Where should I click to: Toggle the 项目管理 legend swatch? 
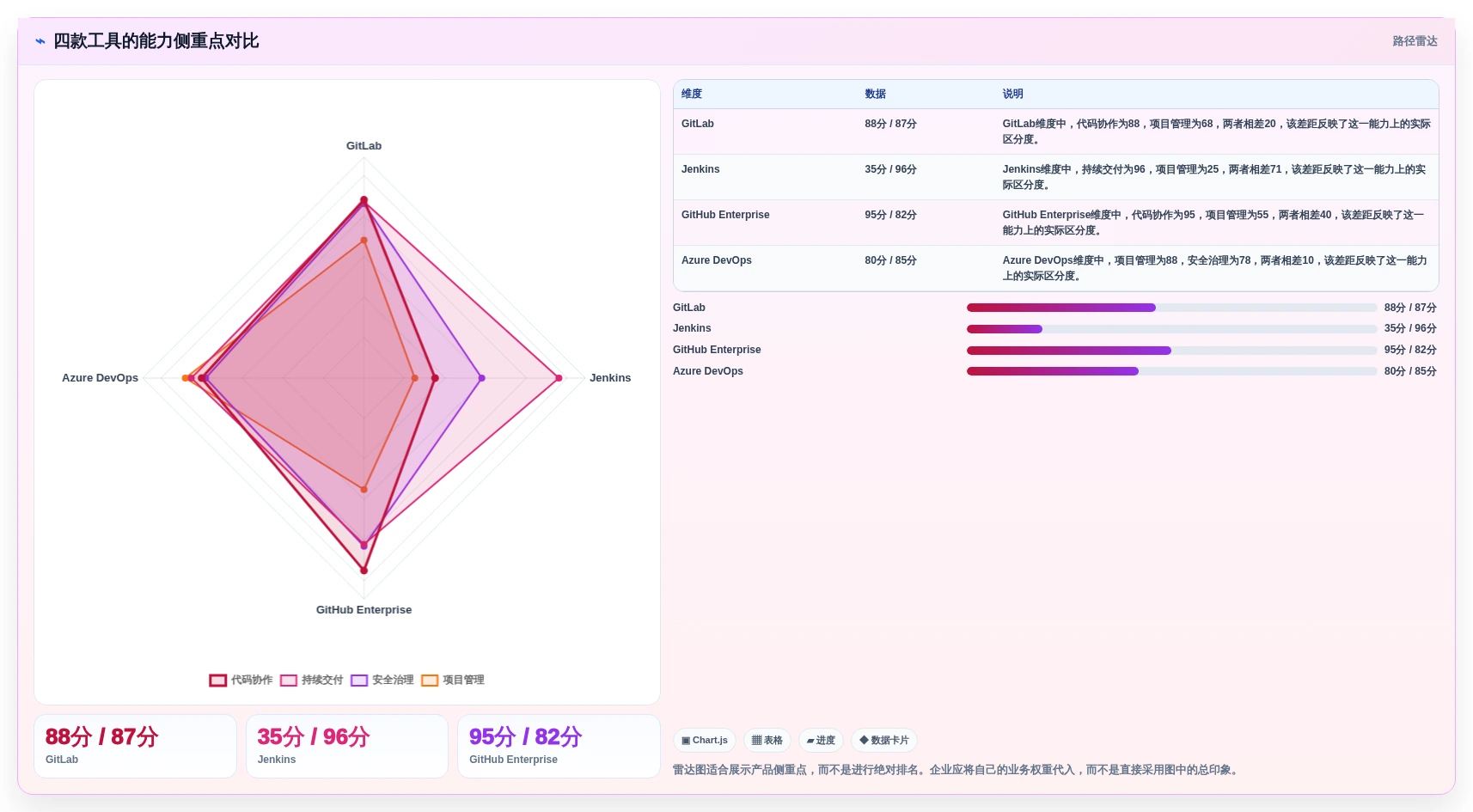point(430,681)
